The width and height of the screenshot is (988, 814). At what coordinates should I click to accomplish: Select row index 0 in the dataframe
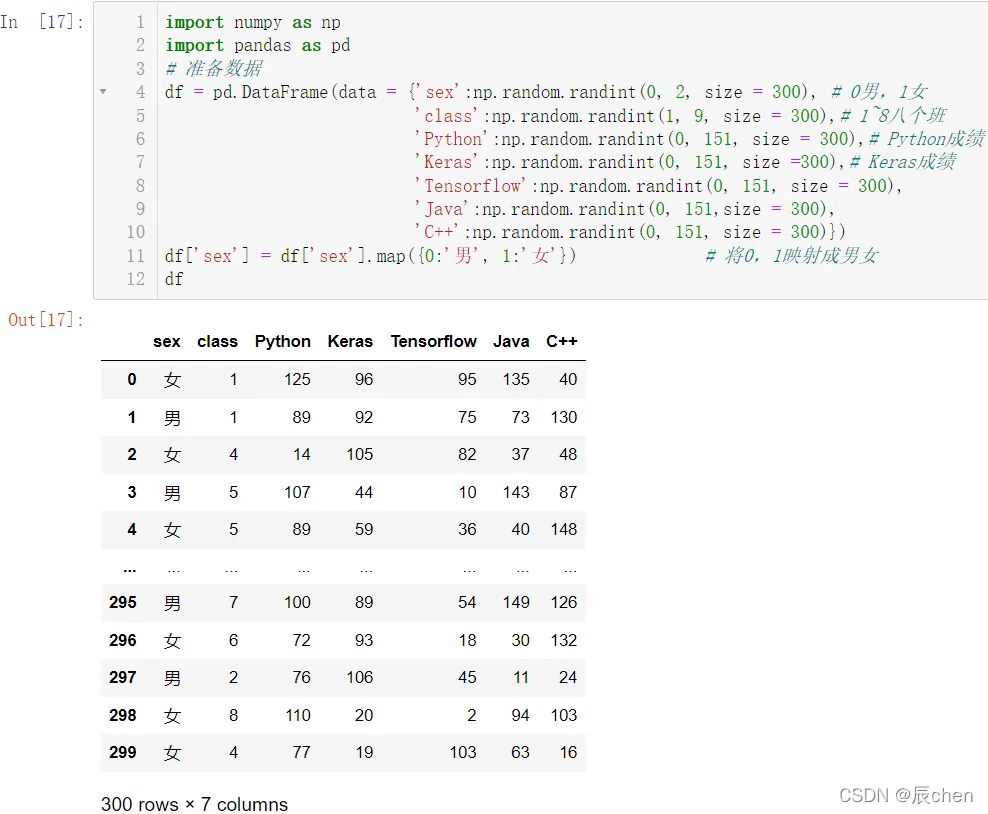(x=131, y=379)
